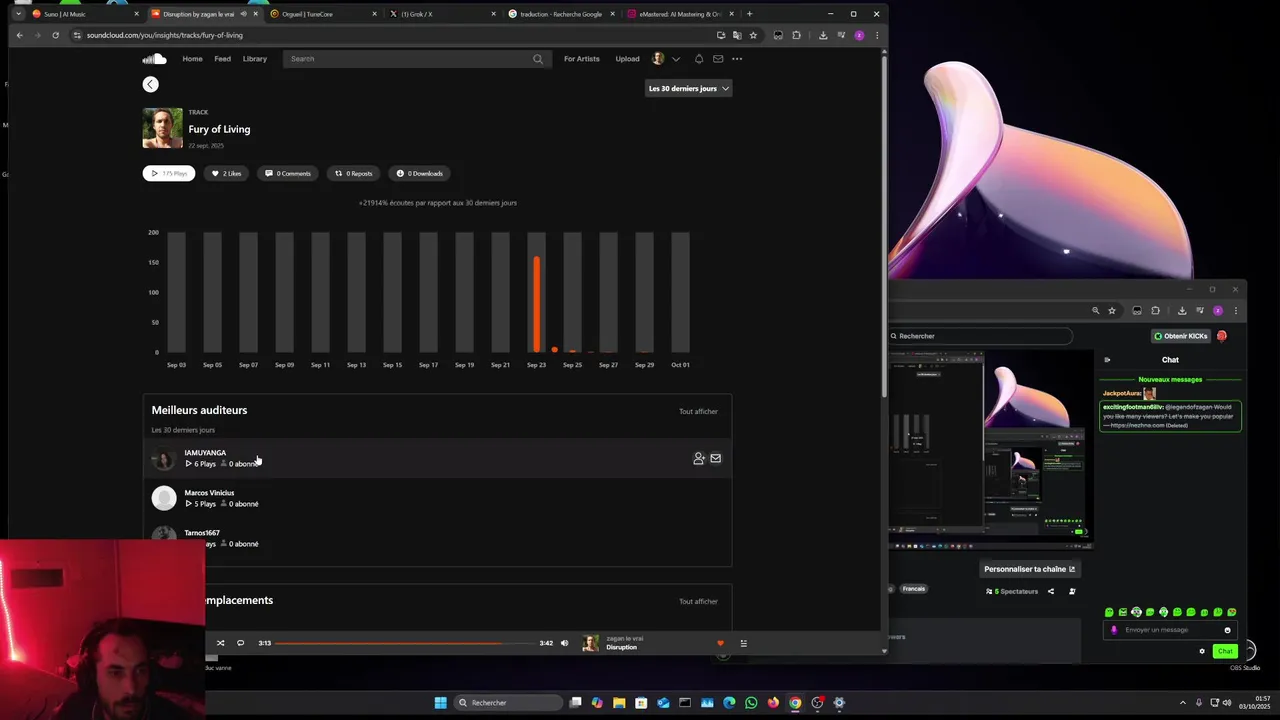Open Firefox from the taskbar

click(x=773, y=702)
